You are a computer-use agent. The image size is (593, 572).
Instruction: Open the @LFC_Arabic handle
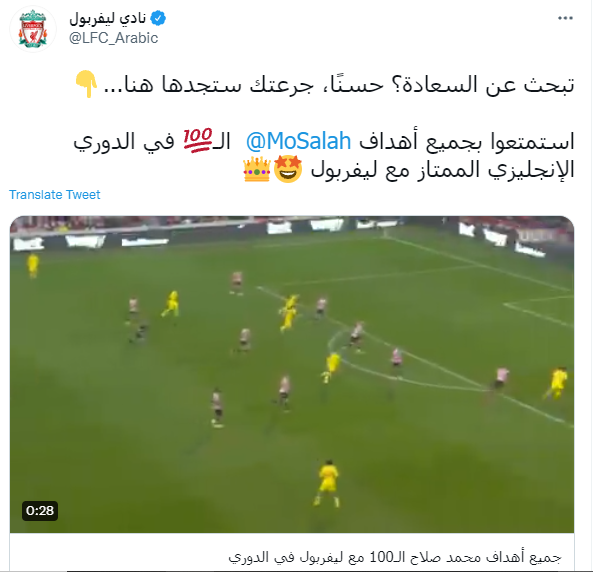[113, 38]
